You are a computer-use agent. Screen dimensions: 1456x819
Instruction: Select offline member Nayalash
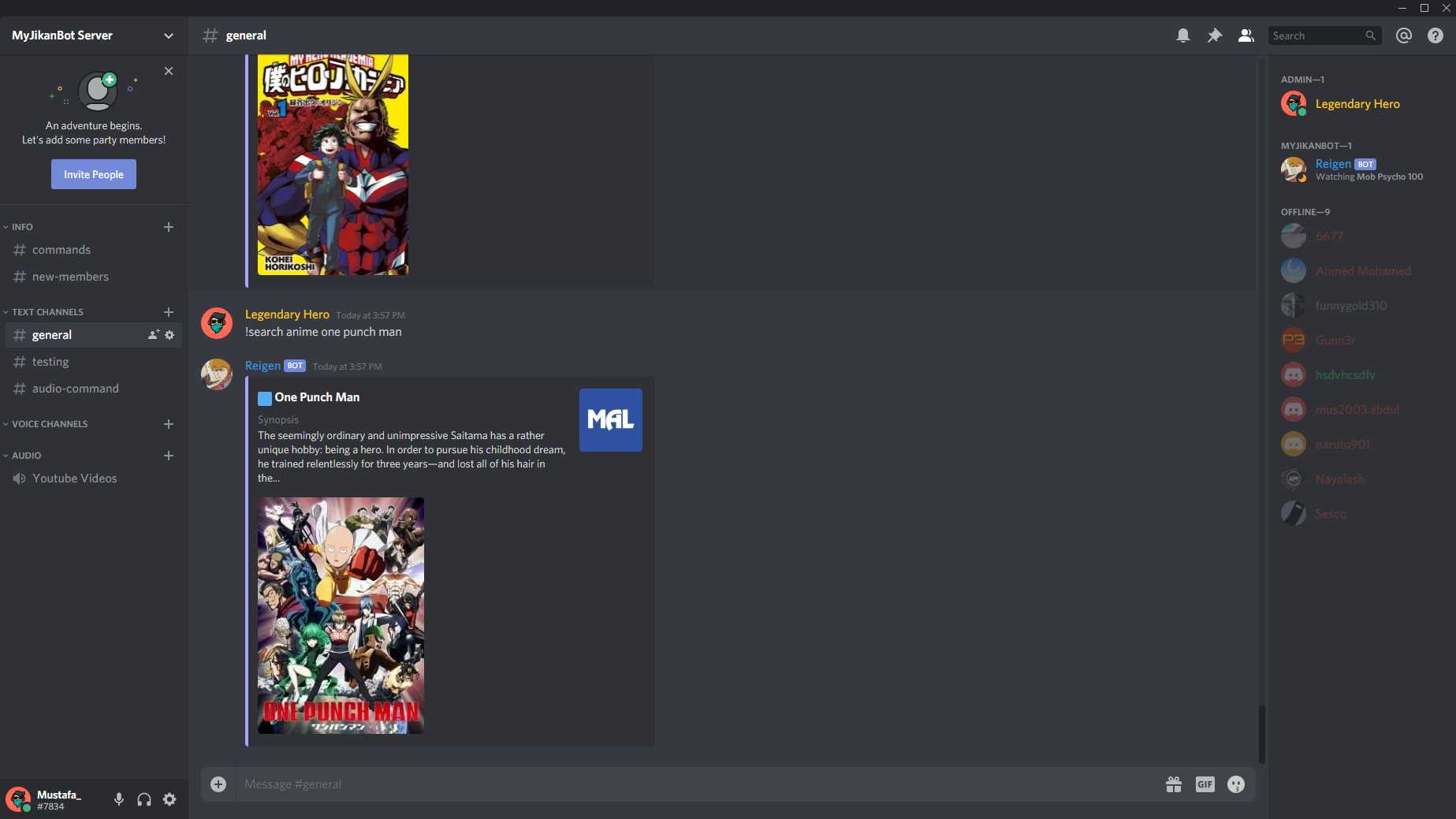pos(1361,479)
